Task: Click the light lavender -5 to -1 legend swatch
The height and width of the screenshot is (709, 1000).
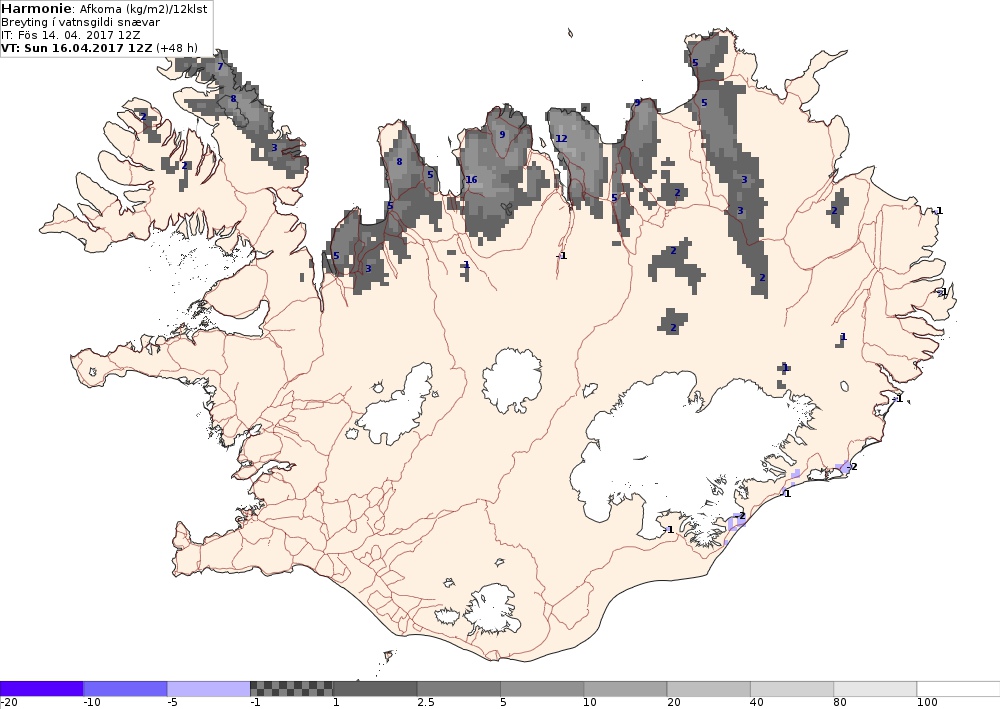Action: tap(209, 689)
